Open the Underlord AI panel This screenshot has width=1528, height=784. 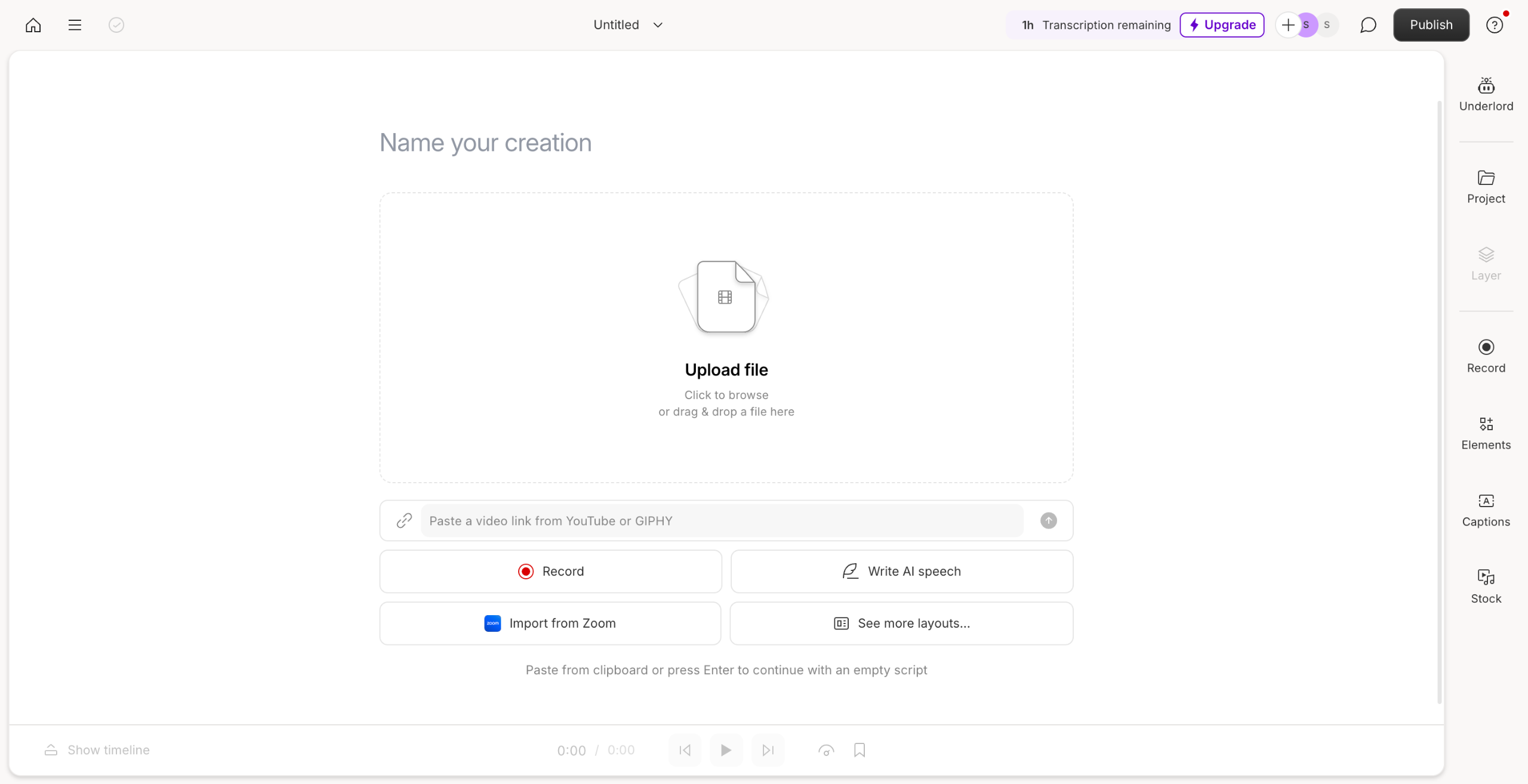[x=1486, y=94]
